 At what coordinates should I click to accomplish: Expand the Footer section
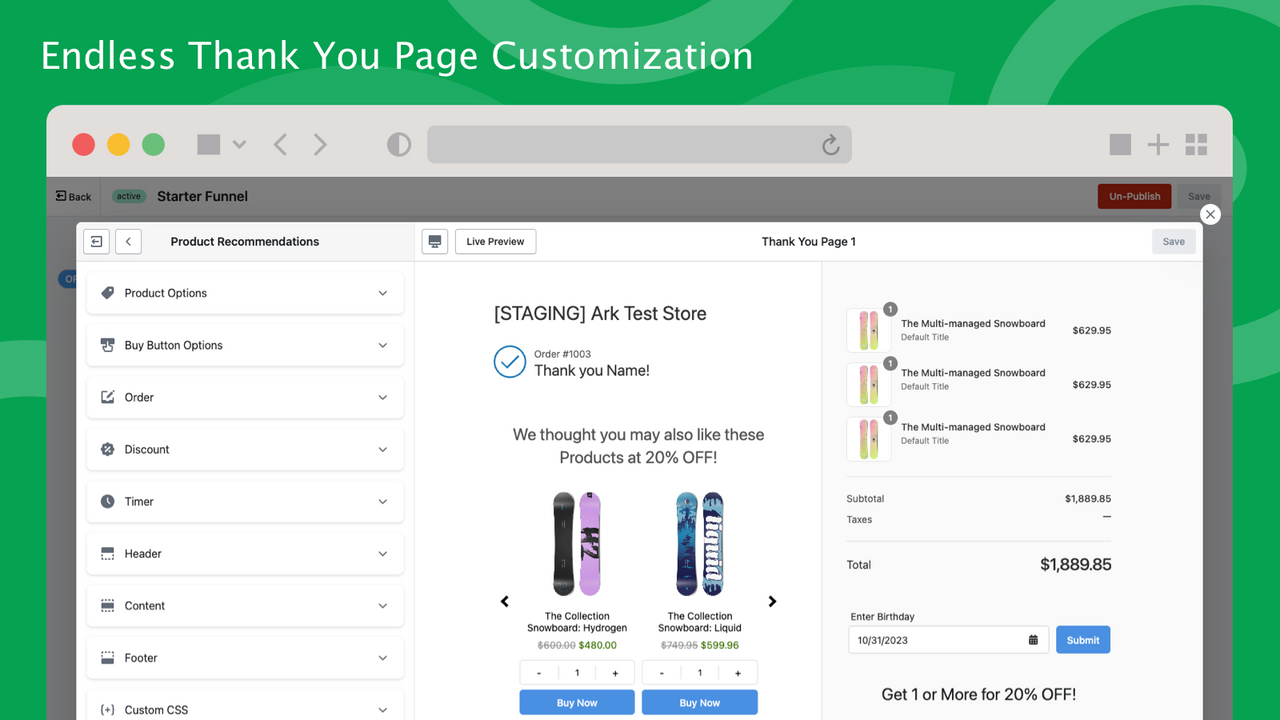point(382,657)
